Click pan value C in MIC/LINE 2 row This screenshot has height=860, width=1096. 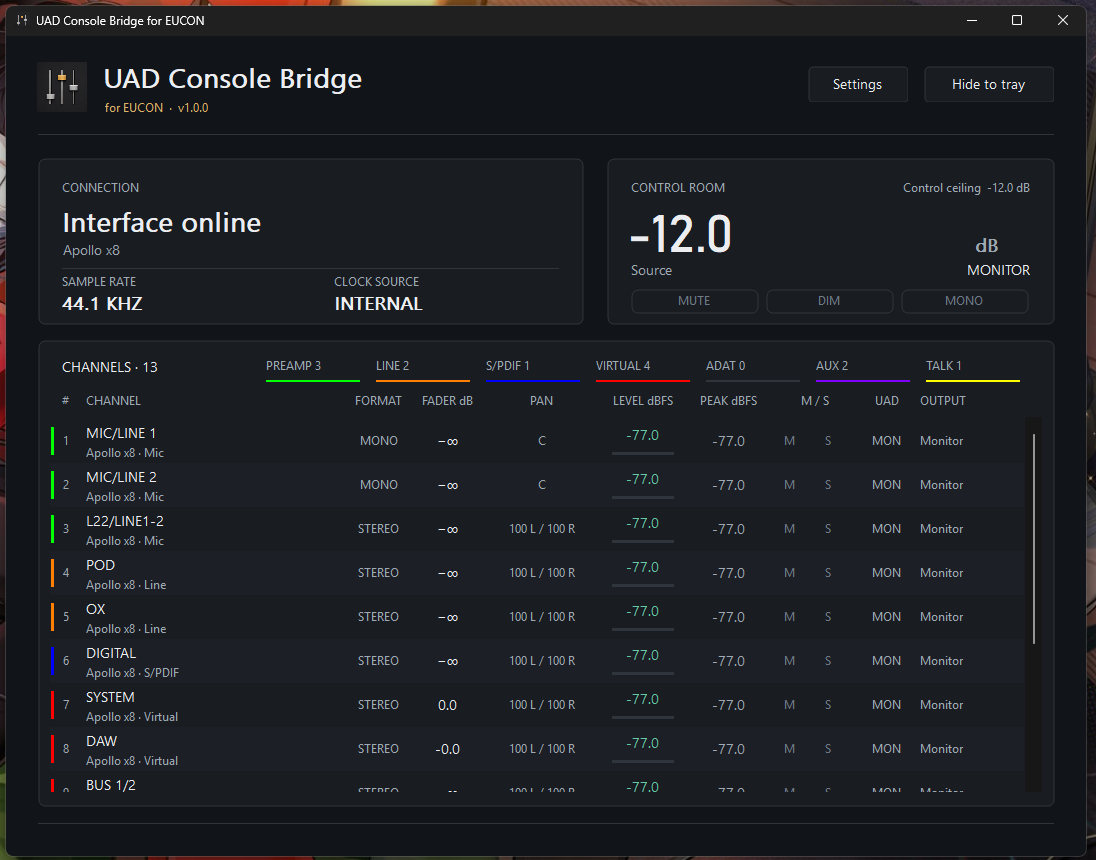click(542, 485)
